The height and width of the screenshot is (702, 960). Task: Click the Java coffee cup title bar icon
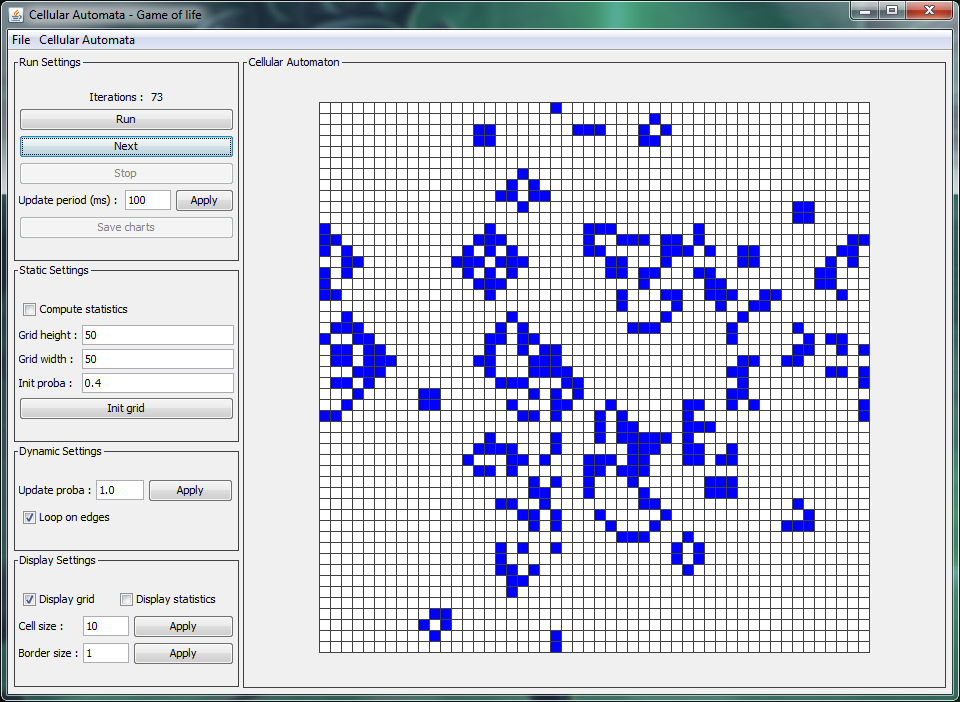click(14, 14)
